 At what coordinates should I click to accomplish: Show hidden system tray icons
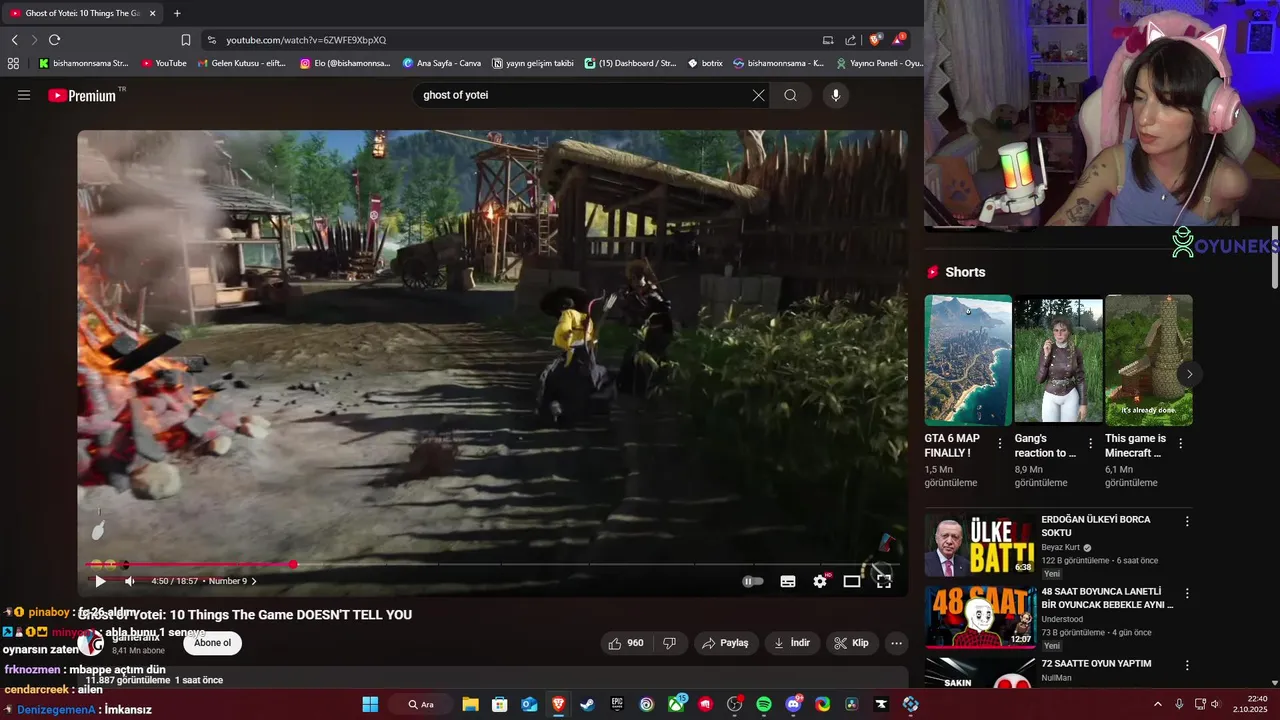(1158, 705)
